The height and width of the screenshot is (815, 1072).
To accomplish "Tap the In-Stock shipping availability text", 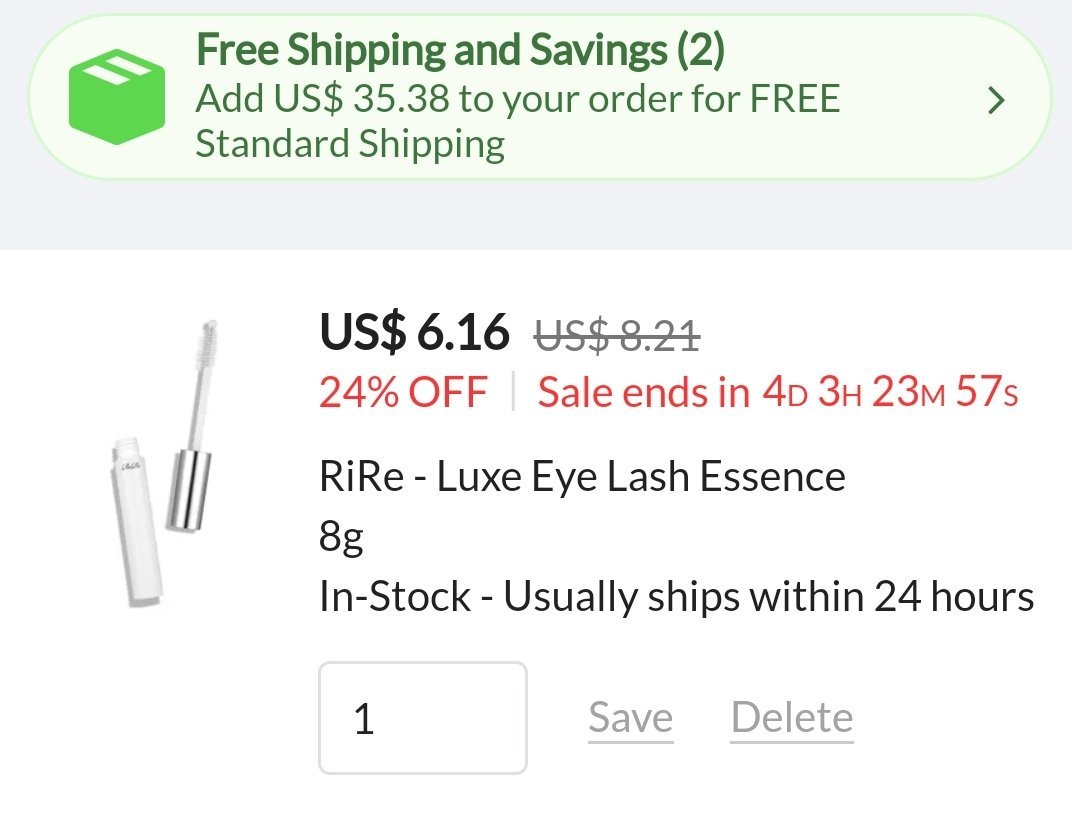I will [x=394, y=597].
